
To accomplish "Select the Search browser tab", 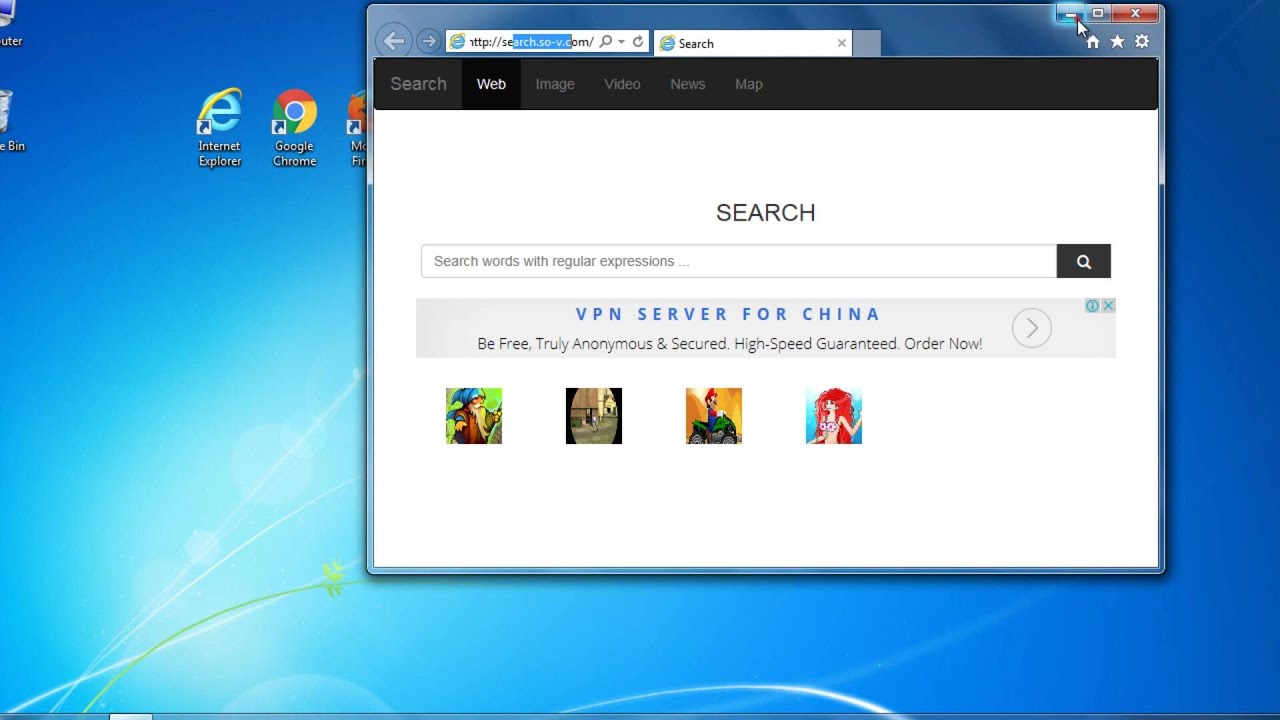I will pos(752,43).
